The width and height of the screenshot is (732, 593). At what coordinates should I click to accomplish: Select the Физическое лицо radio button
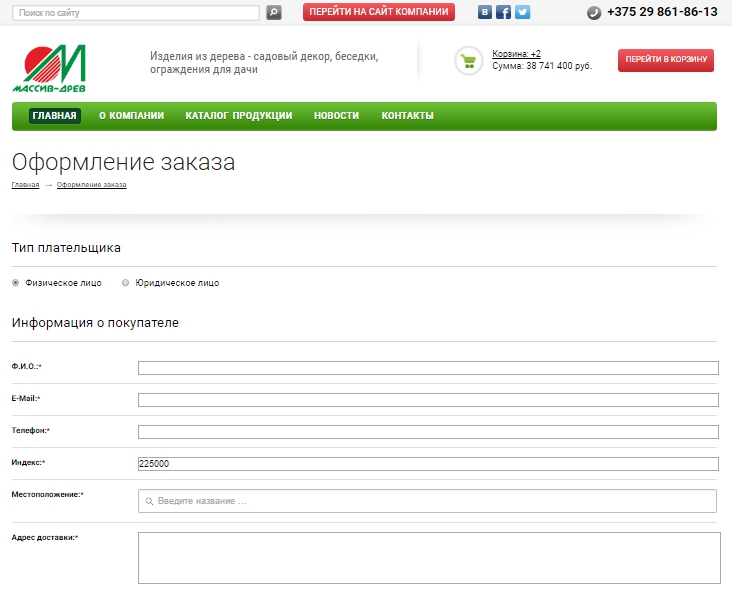click(x=15, y=283)
